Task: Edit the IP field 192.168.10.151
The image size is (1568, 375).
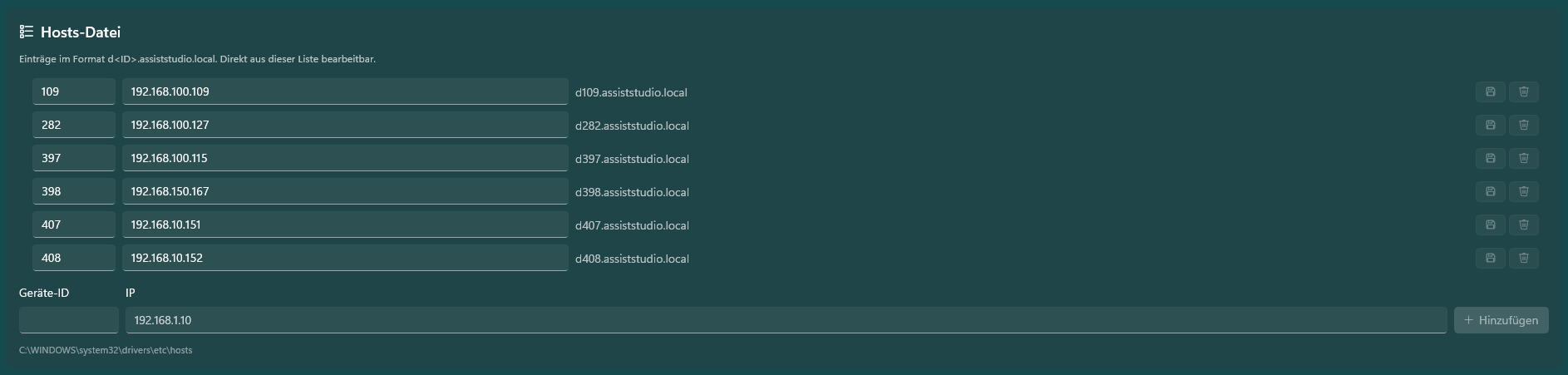Action: [345, 225]
